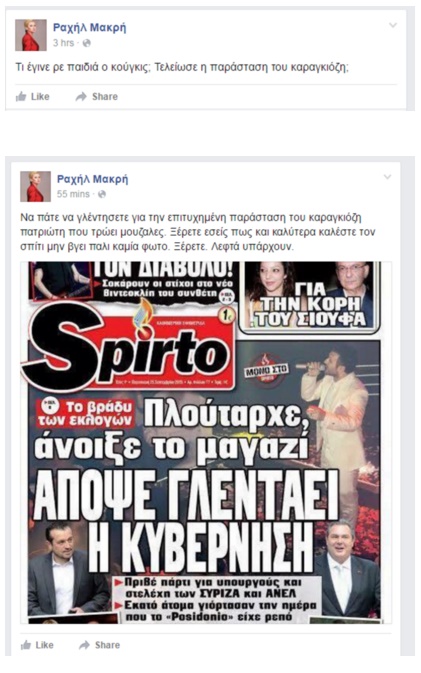Open Ραχήλ Μακρή name link on second post
Image resolution: width=421 pixels, height=673 pixels.
click(93, 179)
